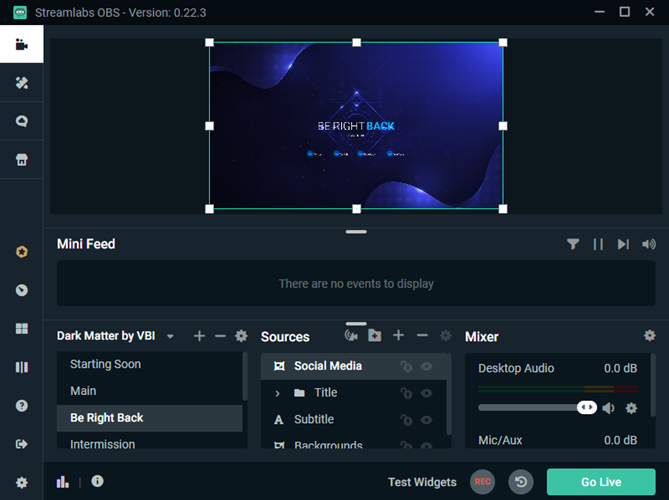
Task: Click the Desktop Audio 0.0 dB value
Action: [620, 368]
